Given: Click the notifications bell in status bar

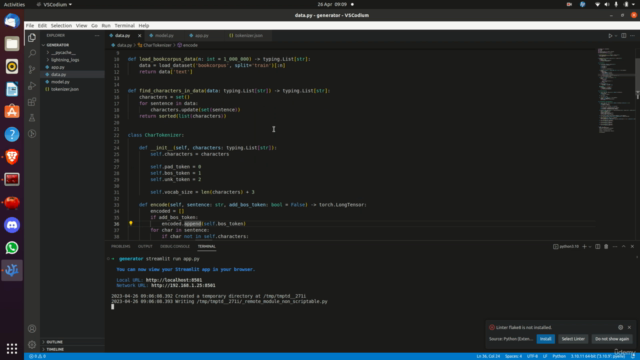Looking at the screenshot, I should point(633,356).
